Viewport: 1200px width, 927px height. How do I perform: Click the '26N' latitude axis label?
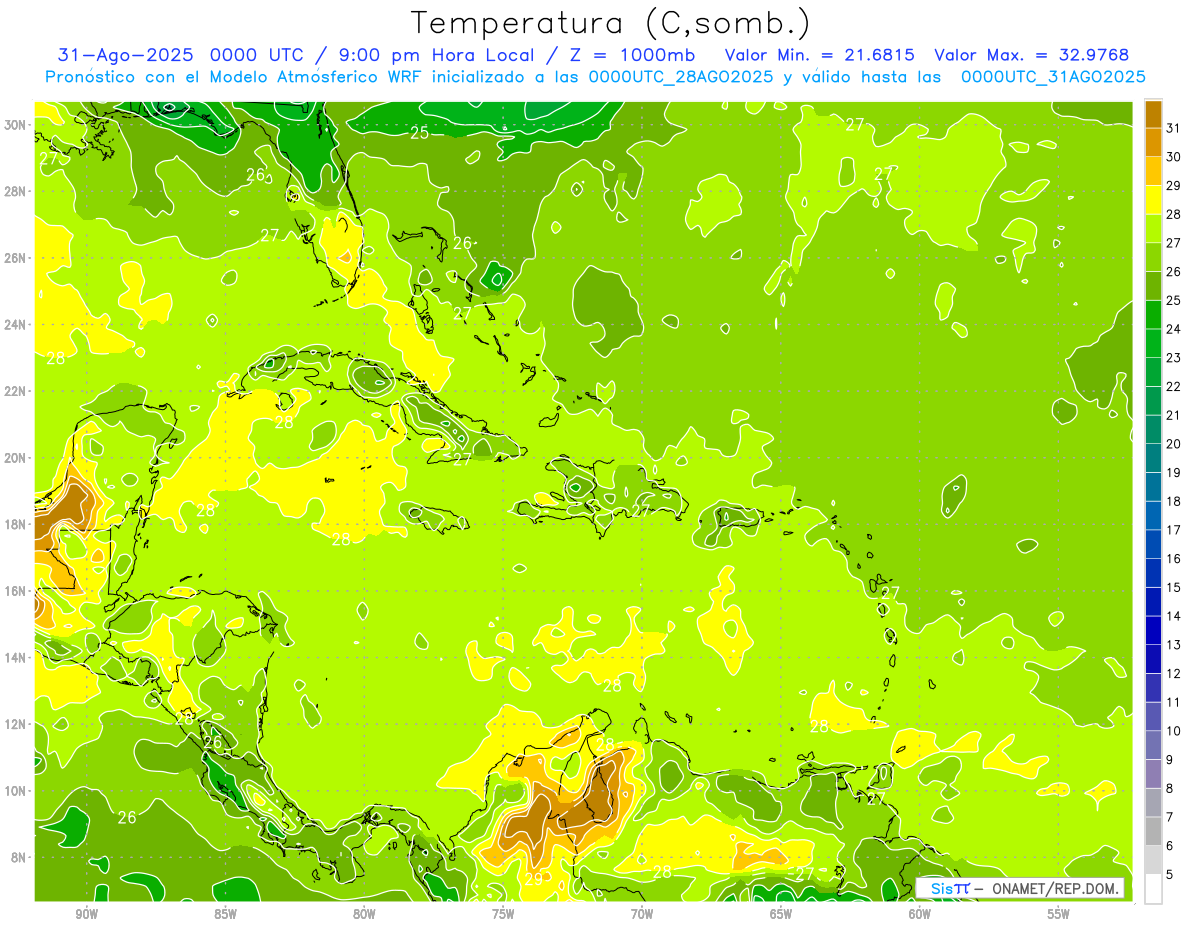tap(16, 258)
